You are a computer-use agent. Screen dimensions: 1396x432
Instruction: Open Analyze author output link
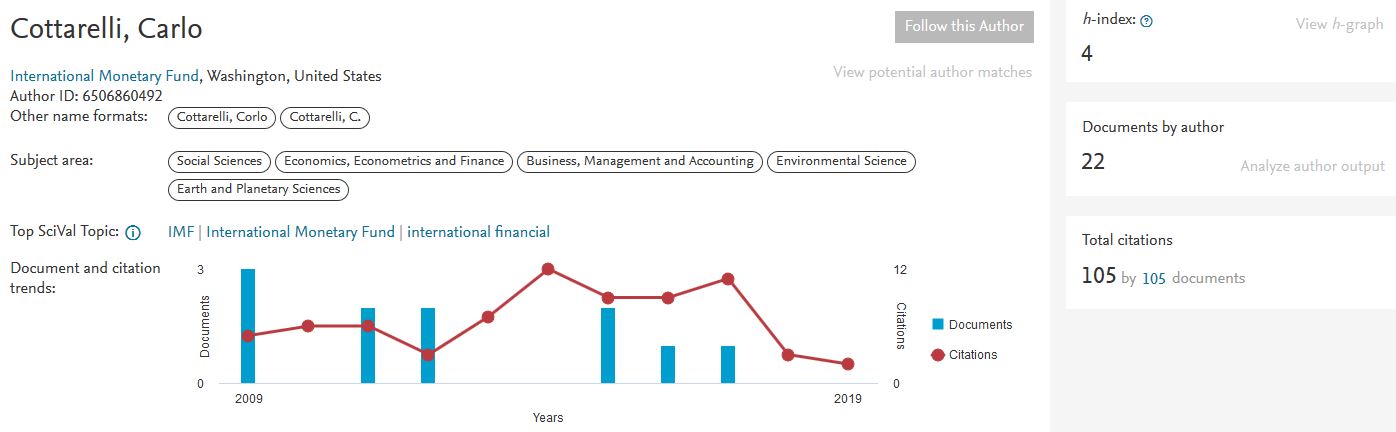(x=1312, y=167)
